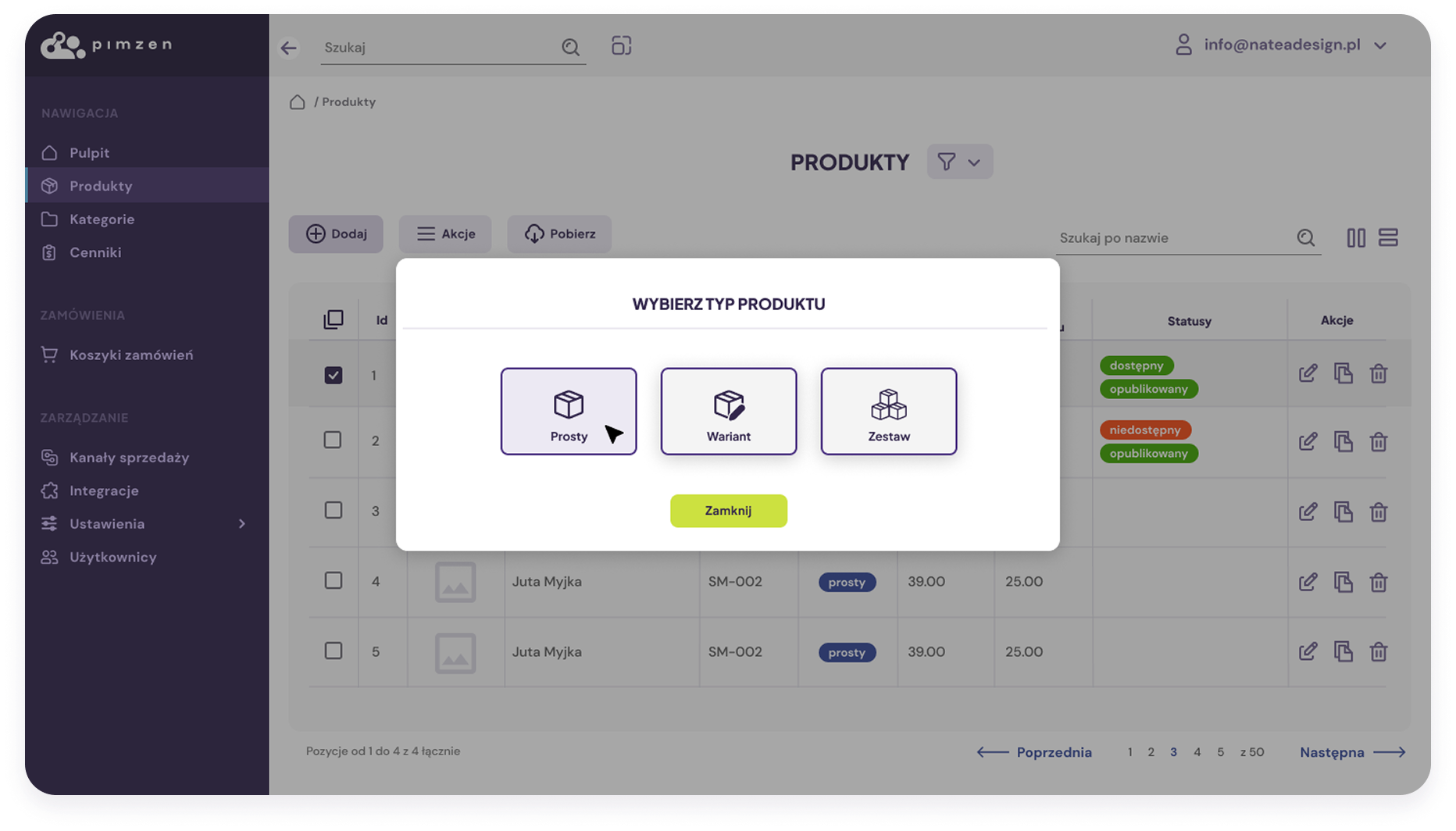Delete product in row 5
1456x831 pixels.
[1379, 651]
